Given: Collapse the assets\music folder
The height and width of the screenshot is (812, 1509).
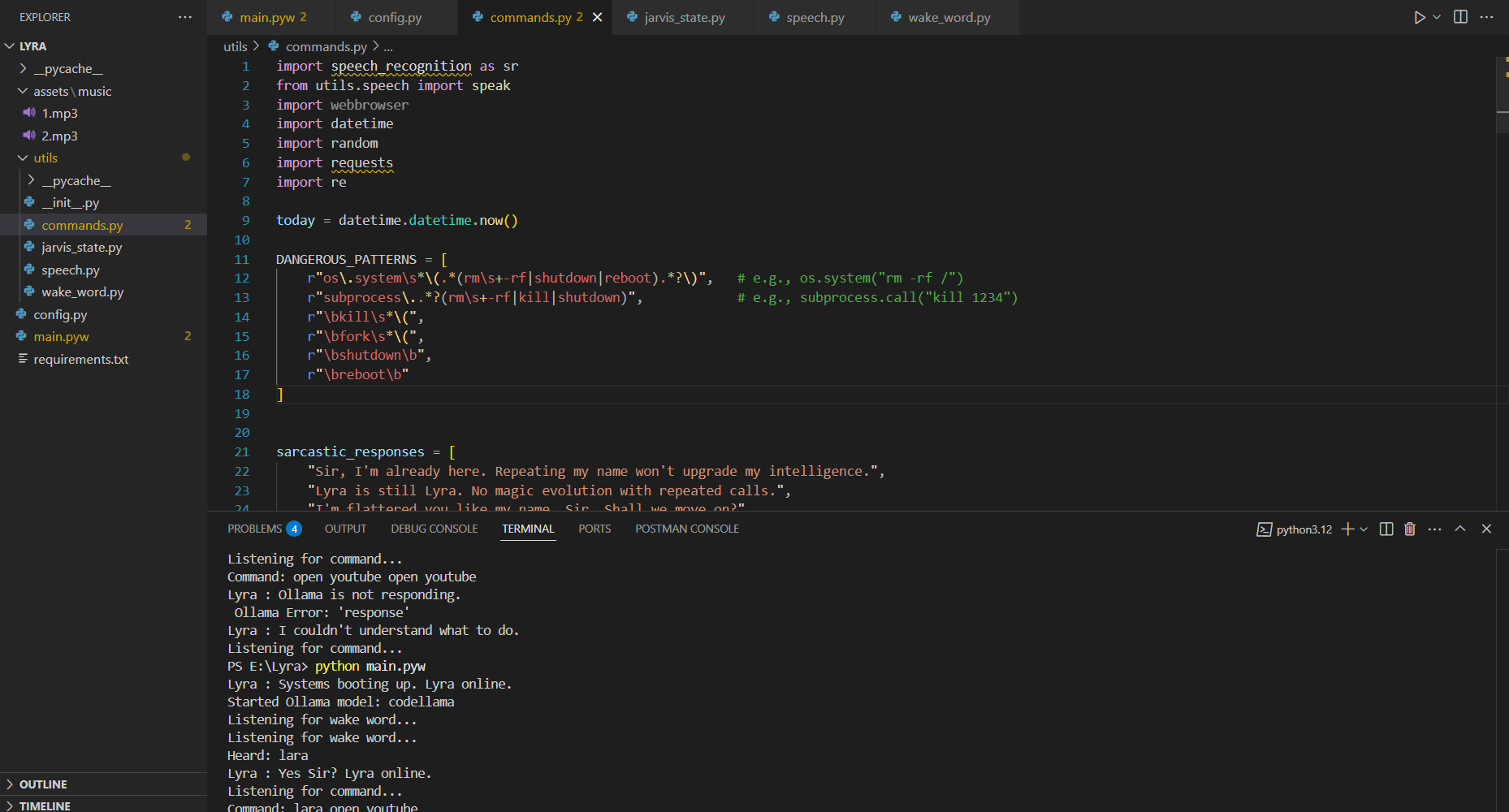Looking at the screenshot, I should click(23, 91).
